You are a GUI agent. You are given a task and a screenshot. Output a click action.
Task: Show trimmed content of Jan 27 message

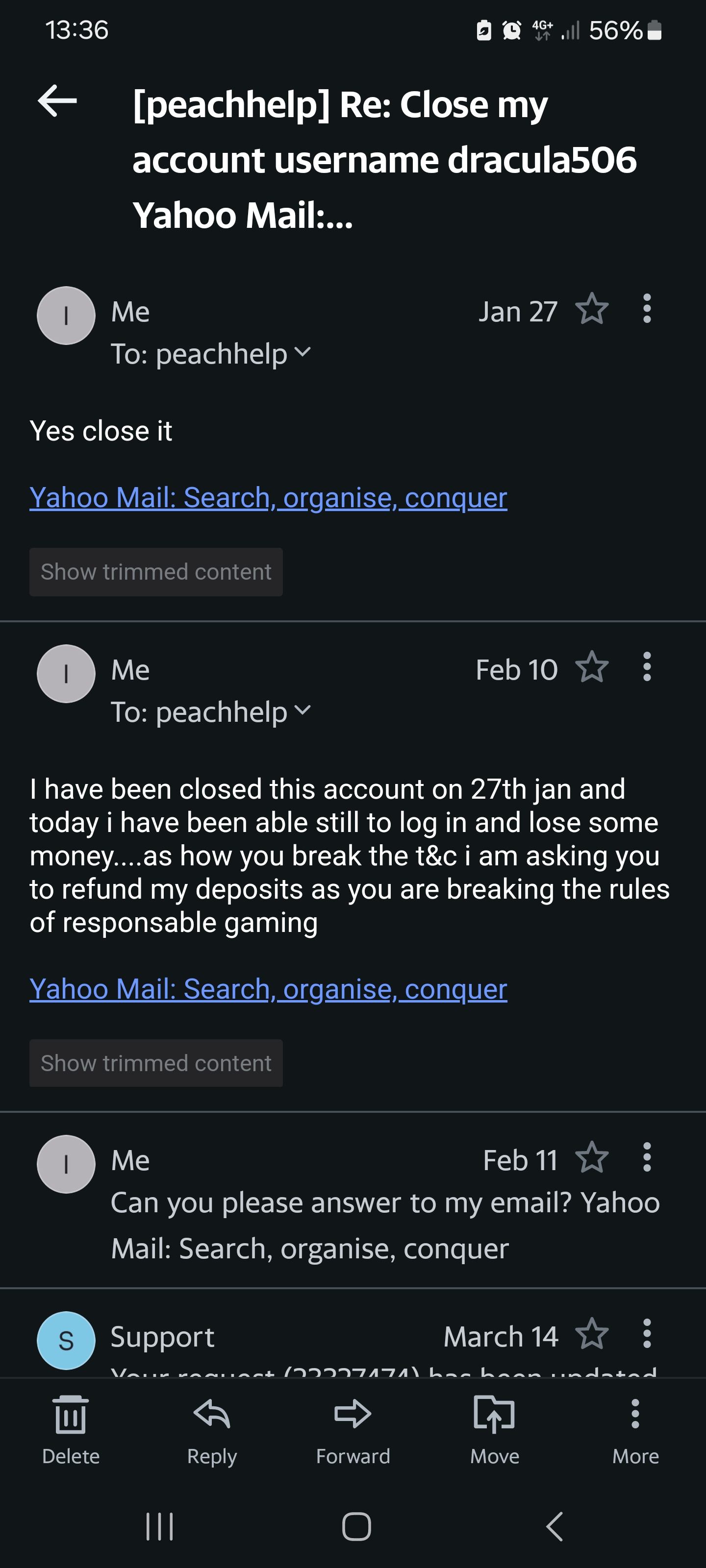[x=156, y=572]
